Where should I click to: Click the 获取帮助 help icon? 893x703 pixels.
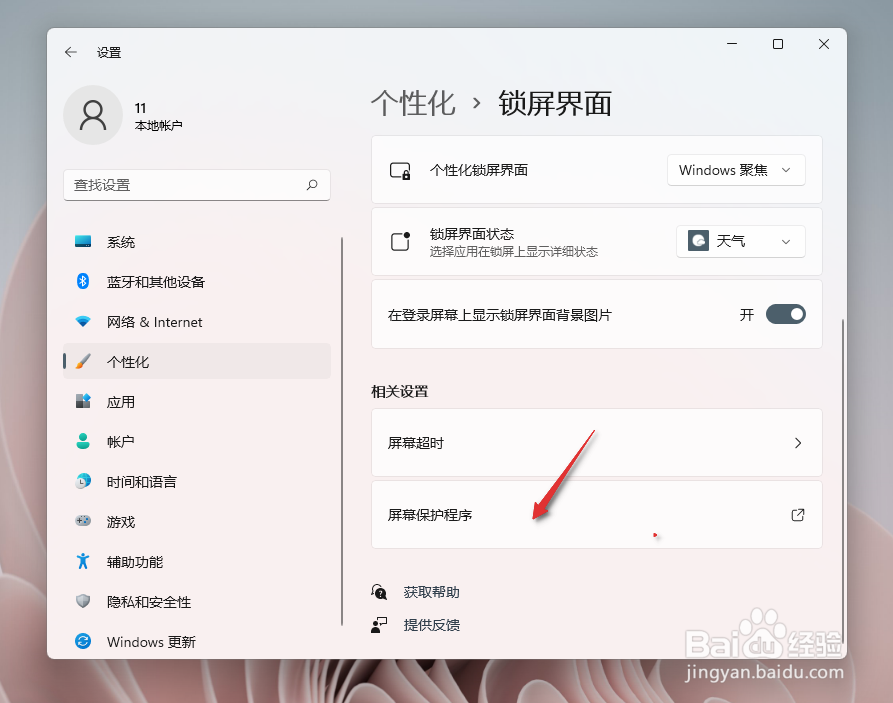pos(379,592)
